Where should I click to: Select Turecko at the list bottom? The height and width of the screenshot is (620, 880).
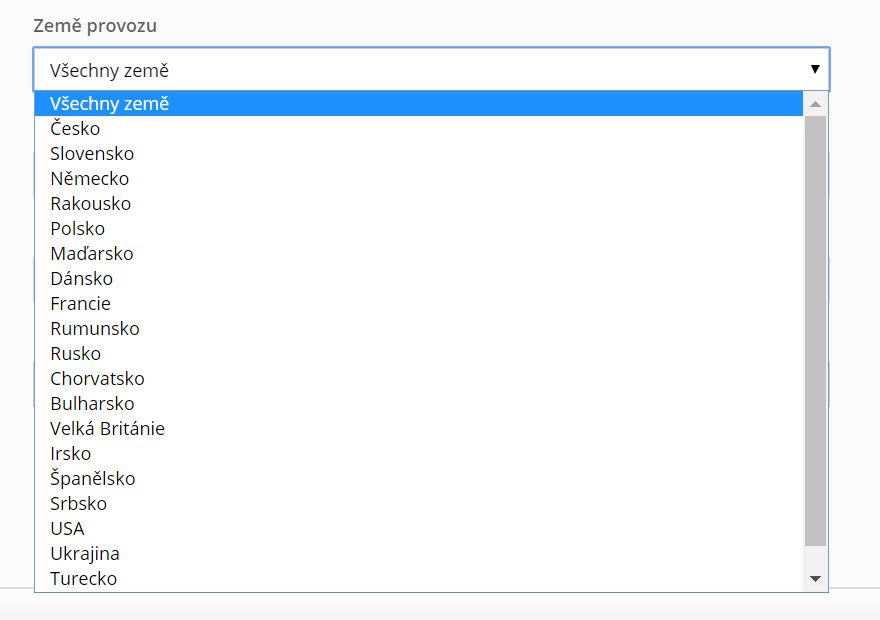419,578
